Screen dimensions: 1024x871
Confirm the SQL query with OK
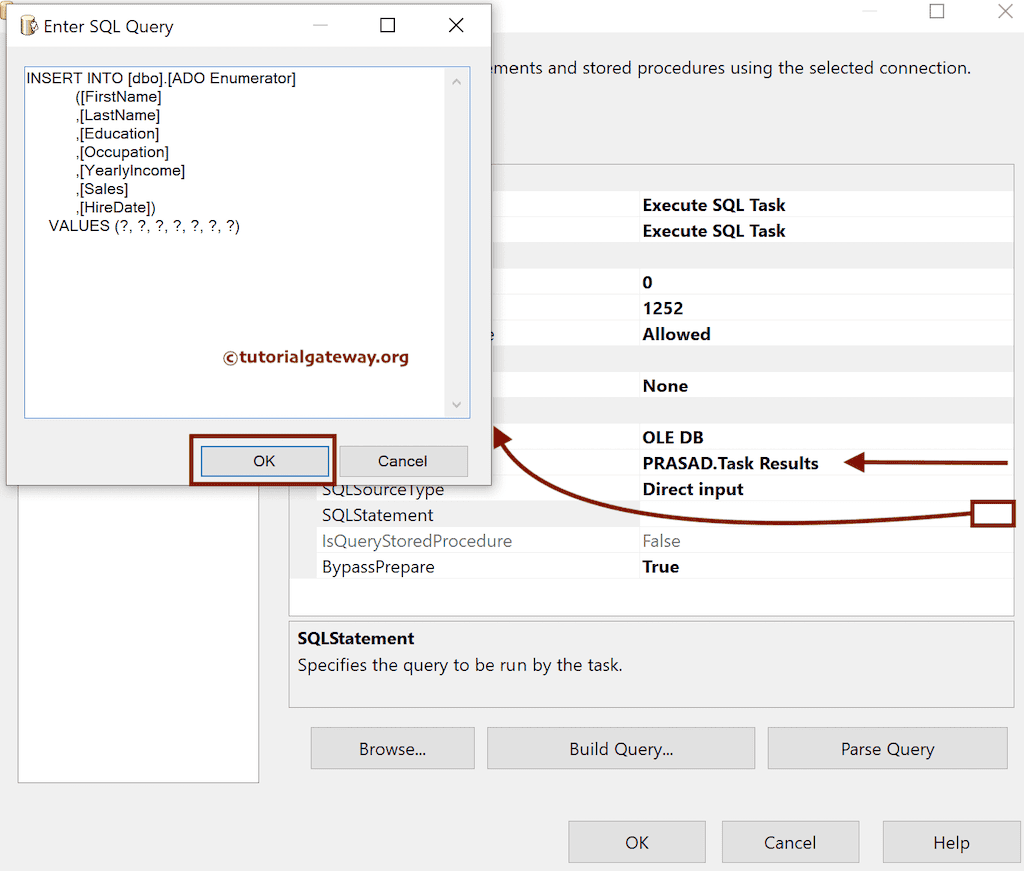[263, 461]
